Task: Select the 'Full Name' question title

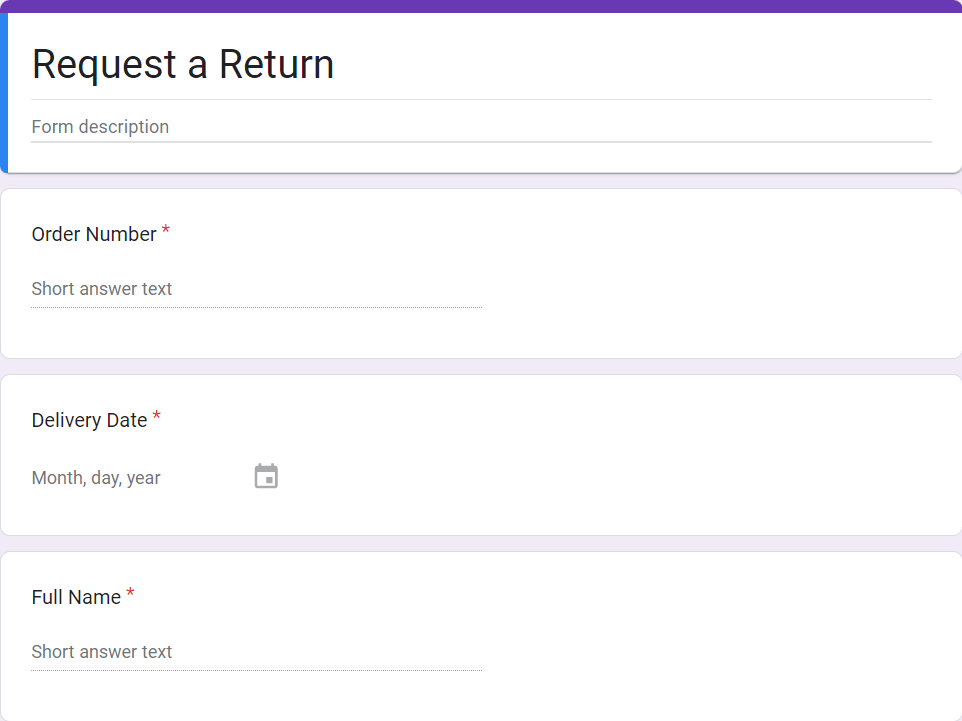Action: 76,597
